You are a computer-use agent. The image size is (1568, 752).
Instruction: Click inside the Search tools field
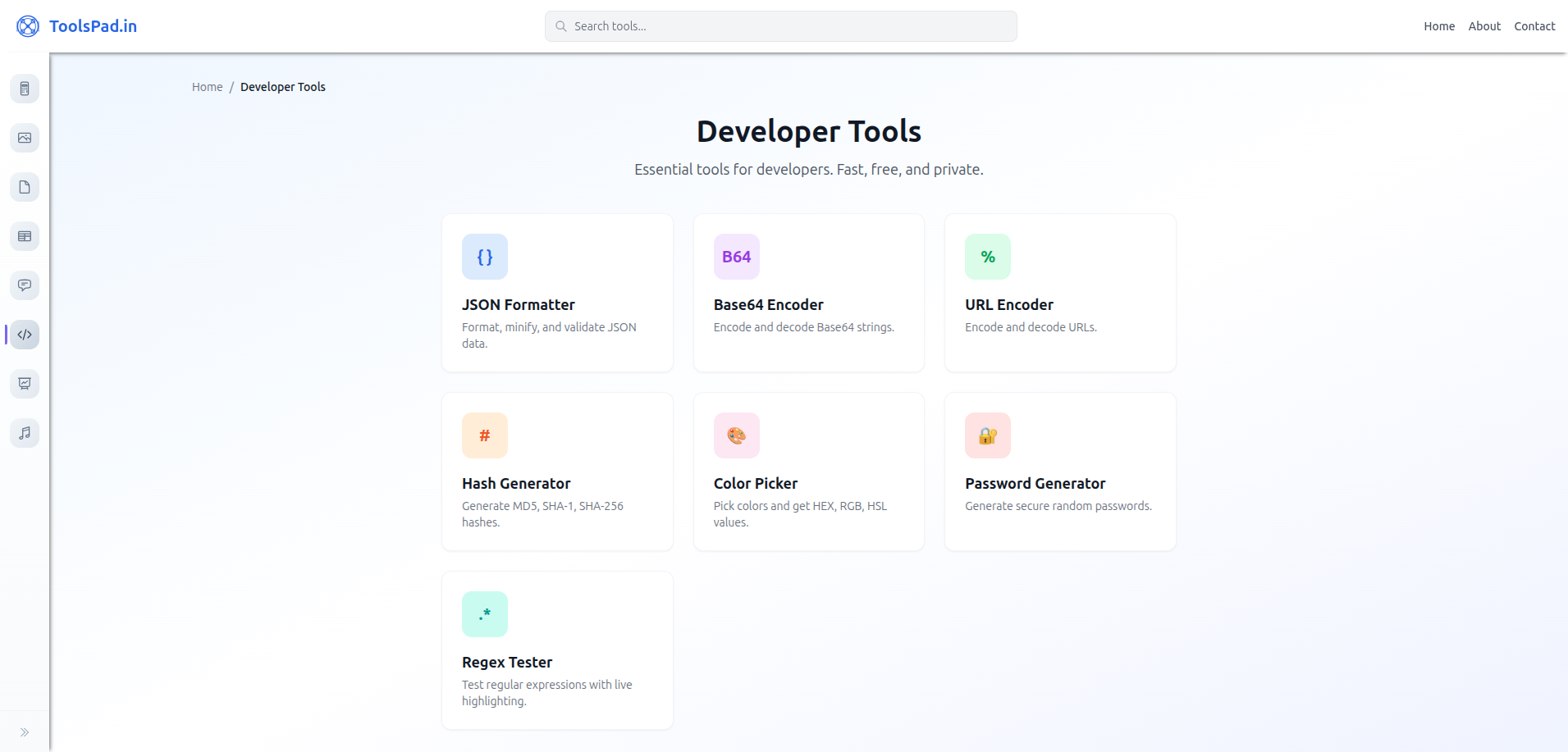coord(780,25)
